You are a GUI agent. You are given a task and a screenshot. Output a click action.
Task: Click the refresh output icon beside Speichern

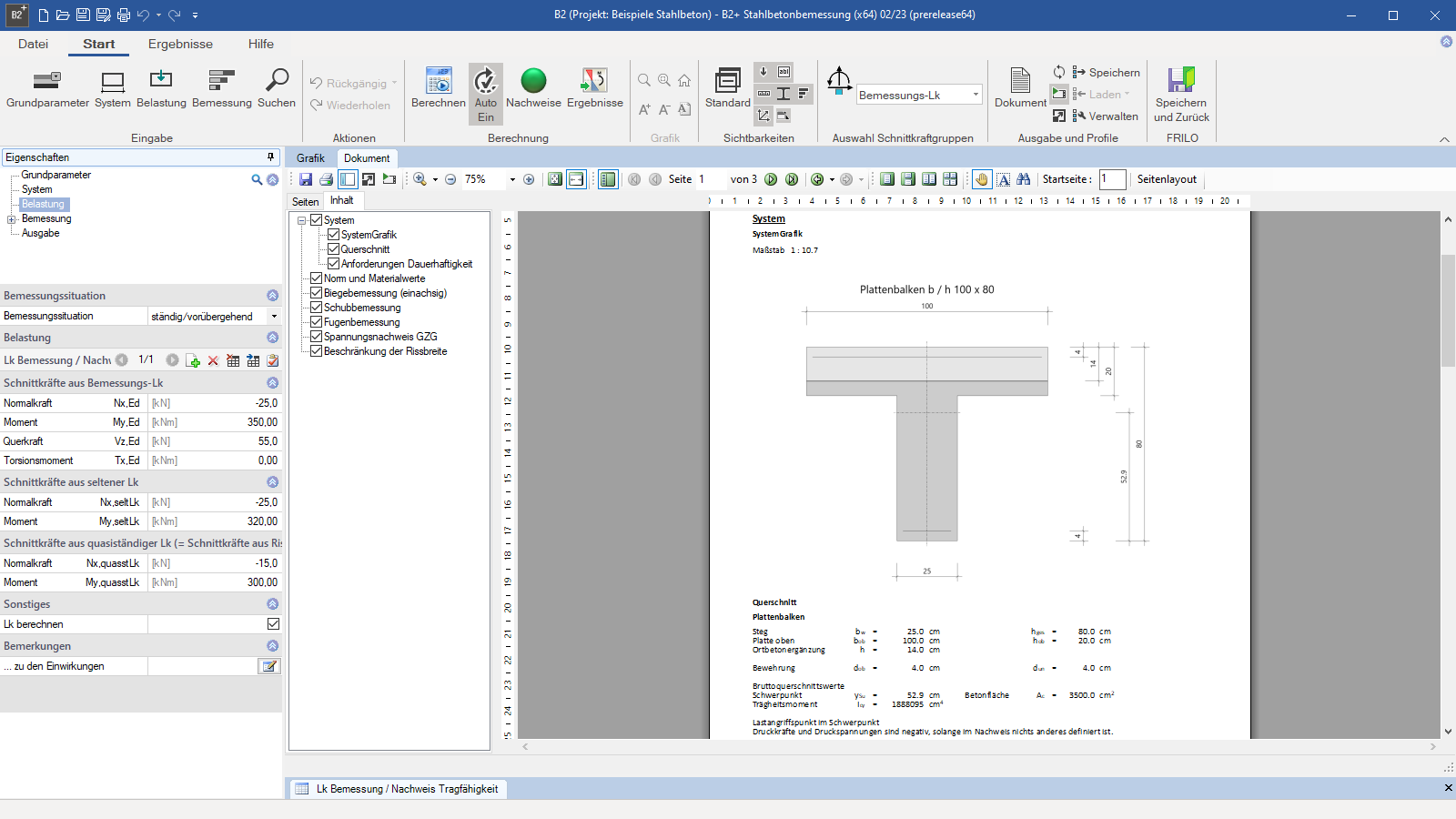pos(1059,72)
